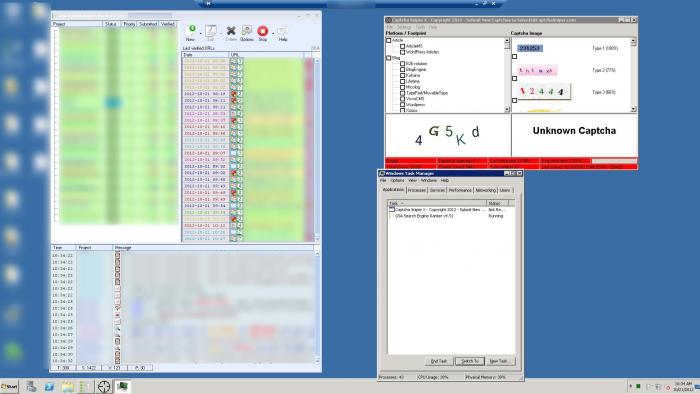
Task: Open dropdown arrow beside Stop icon
Action: click(x=273, y=33)
